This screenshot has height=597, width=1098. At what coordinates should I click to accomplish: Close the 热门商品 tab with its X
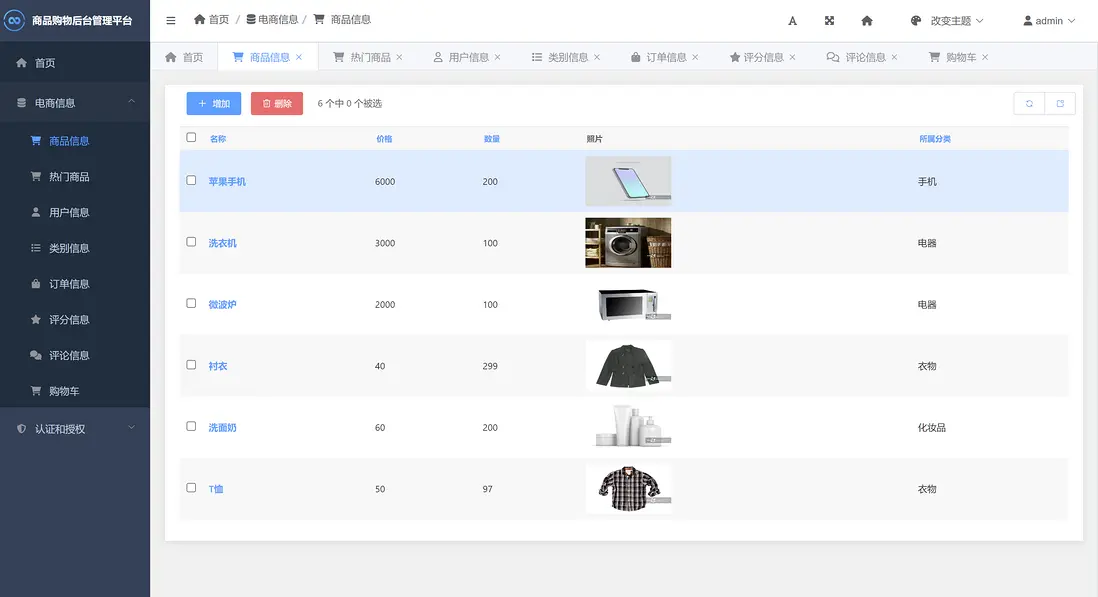pyautogui.click(x=400, y=58)
